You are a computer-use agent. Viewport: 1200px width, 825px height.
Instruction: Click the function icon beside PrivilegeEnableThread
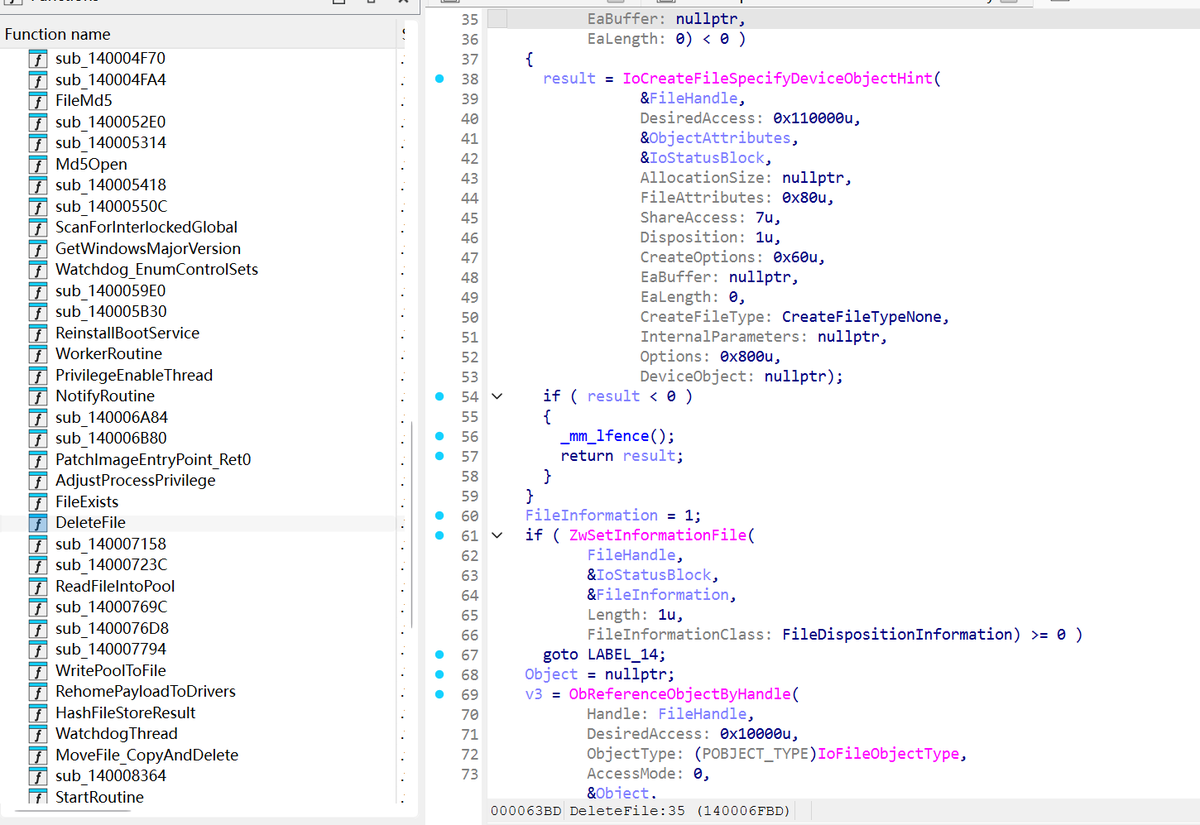click(38, 375)
